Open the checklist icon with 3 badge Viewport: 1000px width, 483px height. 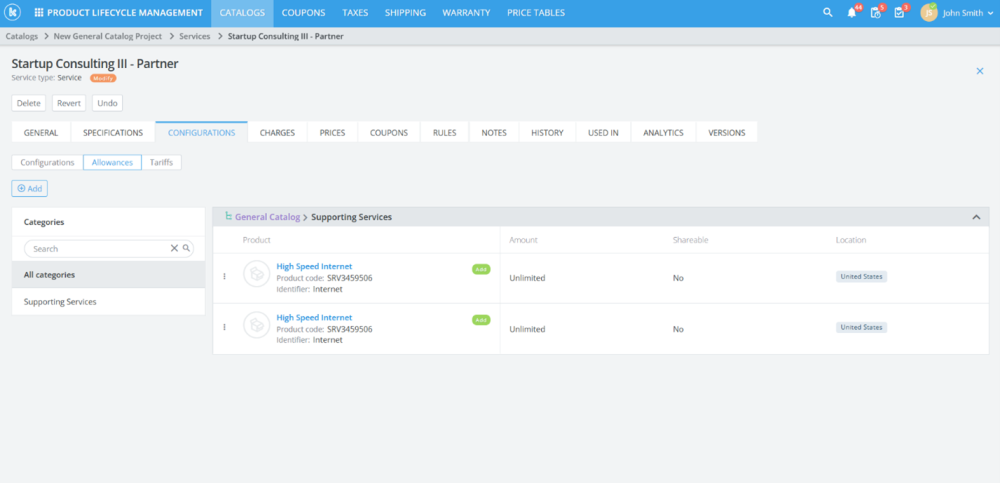click(x=900, y=13)
